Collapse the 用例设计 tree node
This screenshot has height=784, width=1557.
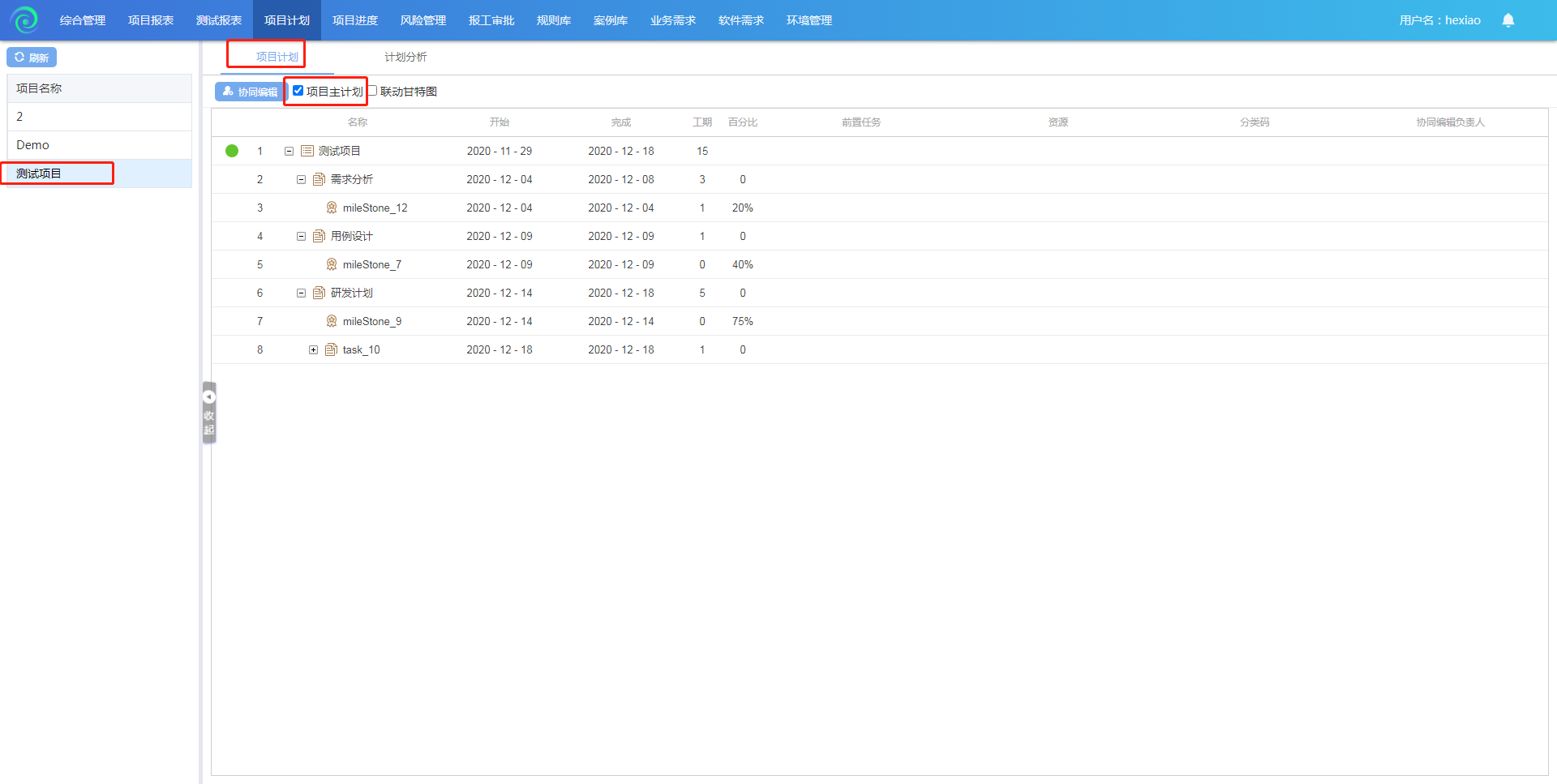tap(301, 236)
